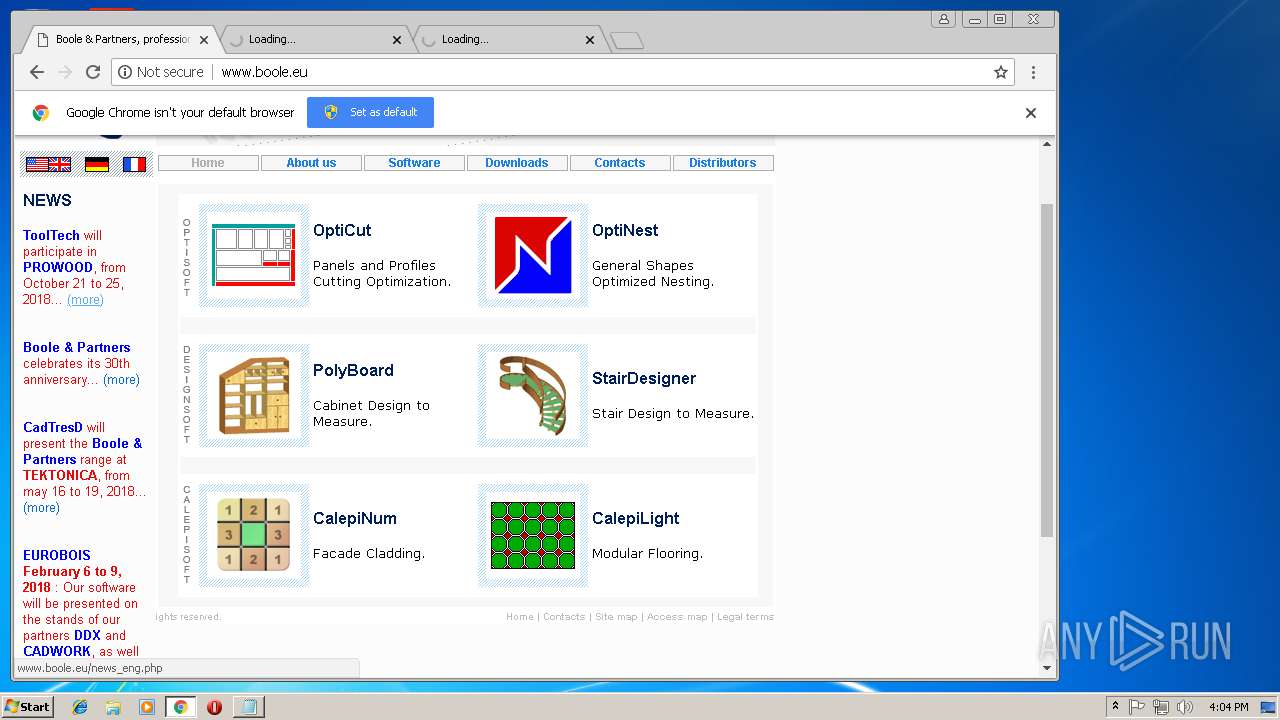Open the PolyBoard cabinet icon

pyautogui.click(x=254, y=395)
